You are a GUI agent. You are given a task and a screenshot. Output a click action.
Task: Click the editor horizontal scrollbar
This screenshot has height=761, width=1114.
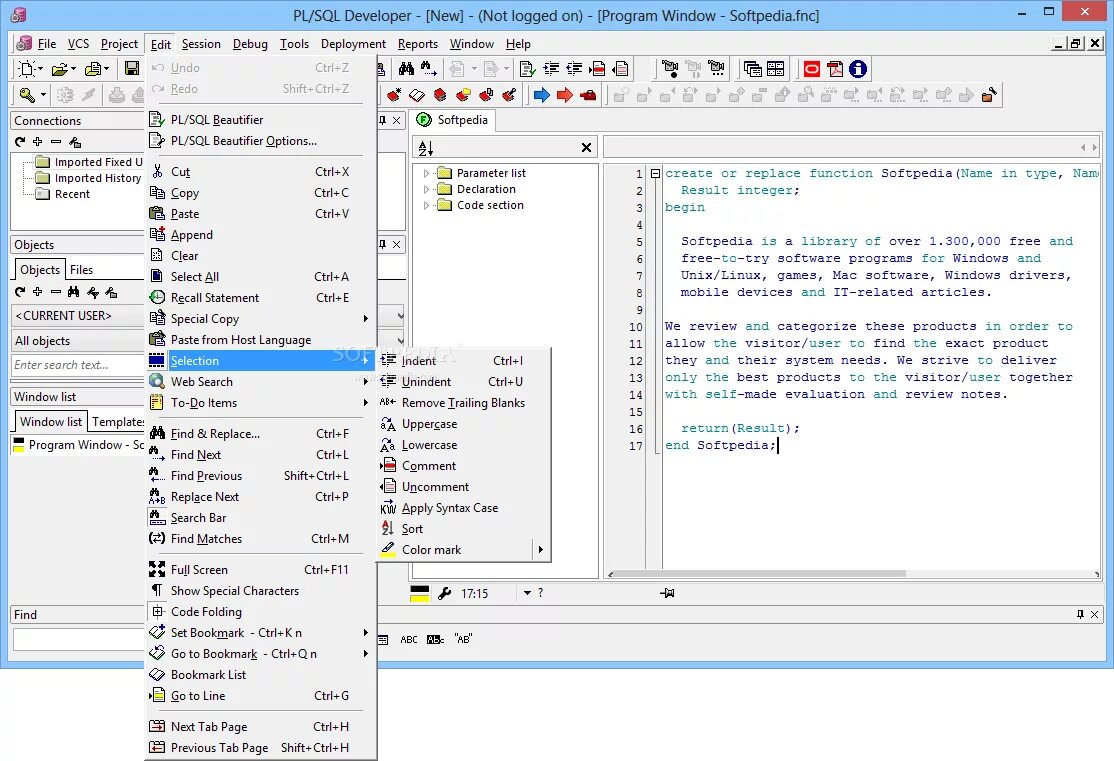tap(758, 573)
